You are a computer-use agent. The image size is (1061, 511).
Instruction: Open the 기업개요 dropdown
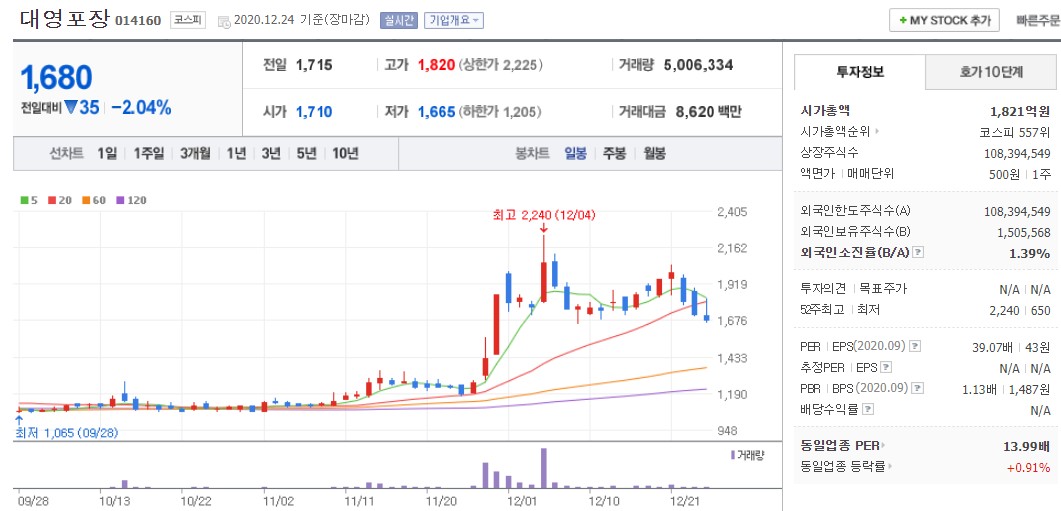[454, 20]
